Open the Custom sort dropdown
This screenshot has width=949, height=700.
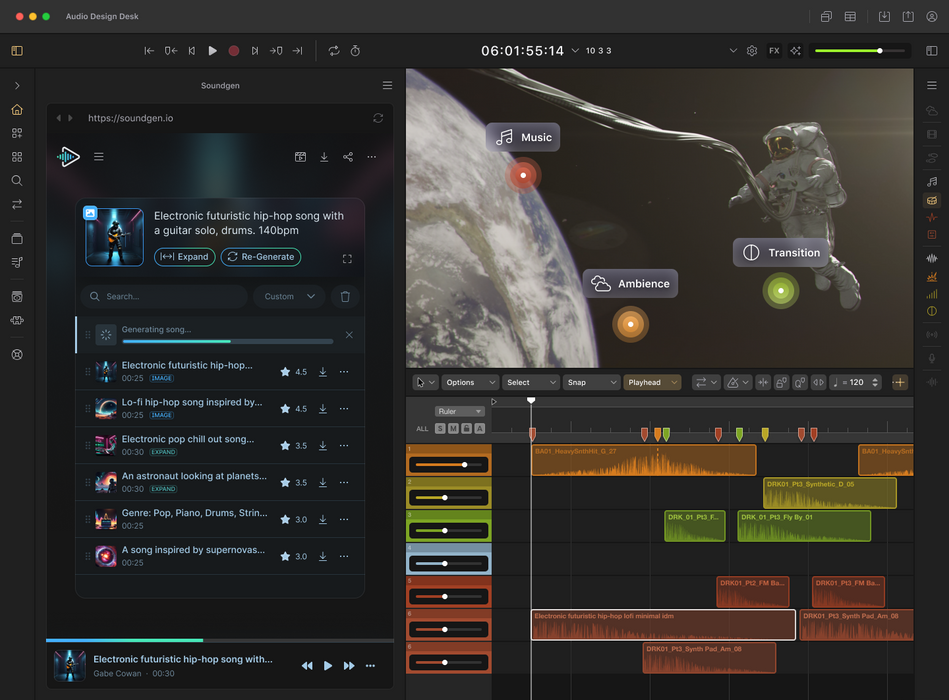289,296
